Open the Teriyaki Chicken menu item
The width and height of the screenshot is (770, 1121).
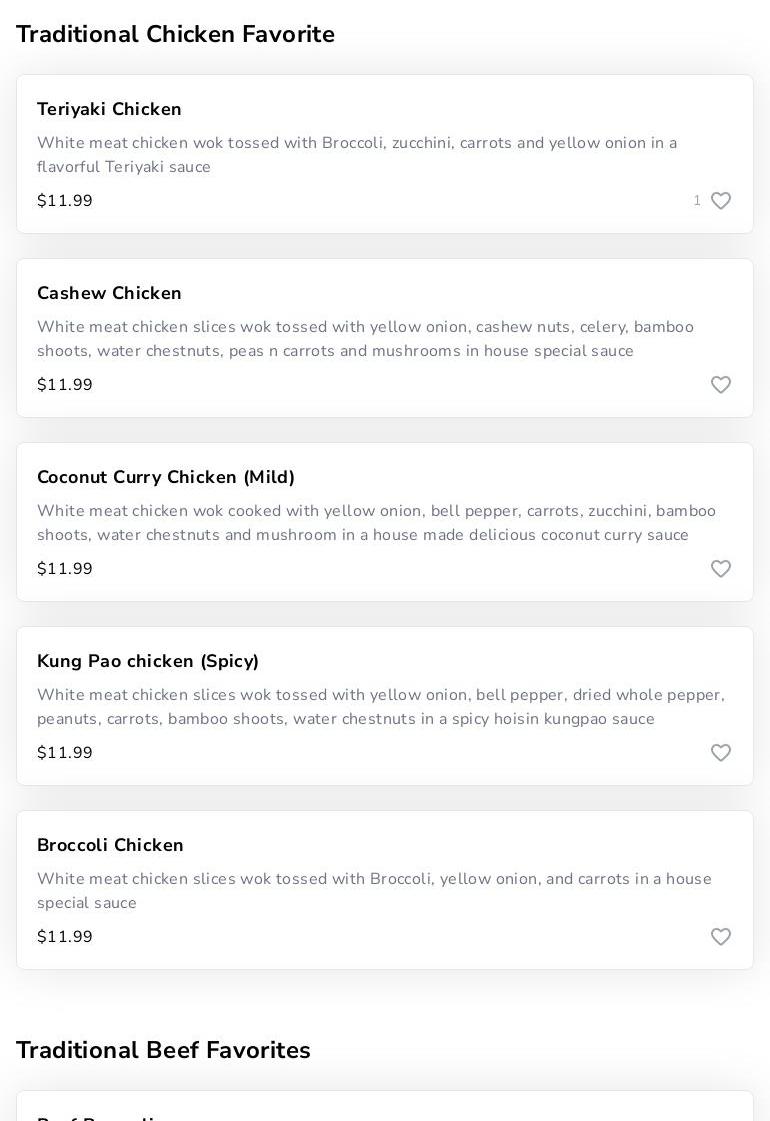click(109, 109)
